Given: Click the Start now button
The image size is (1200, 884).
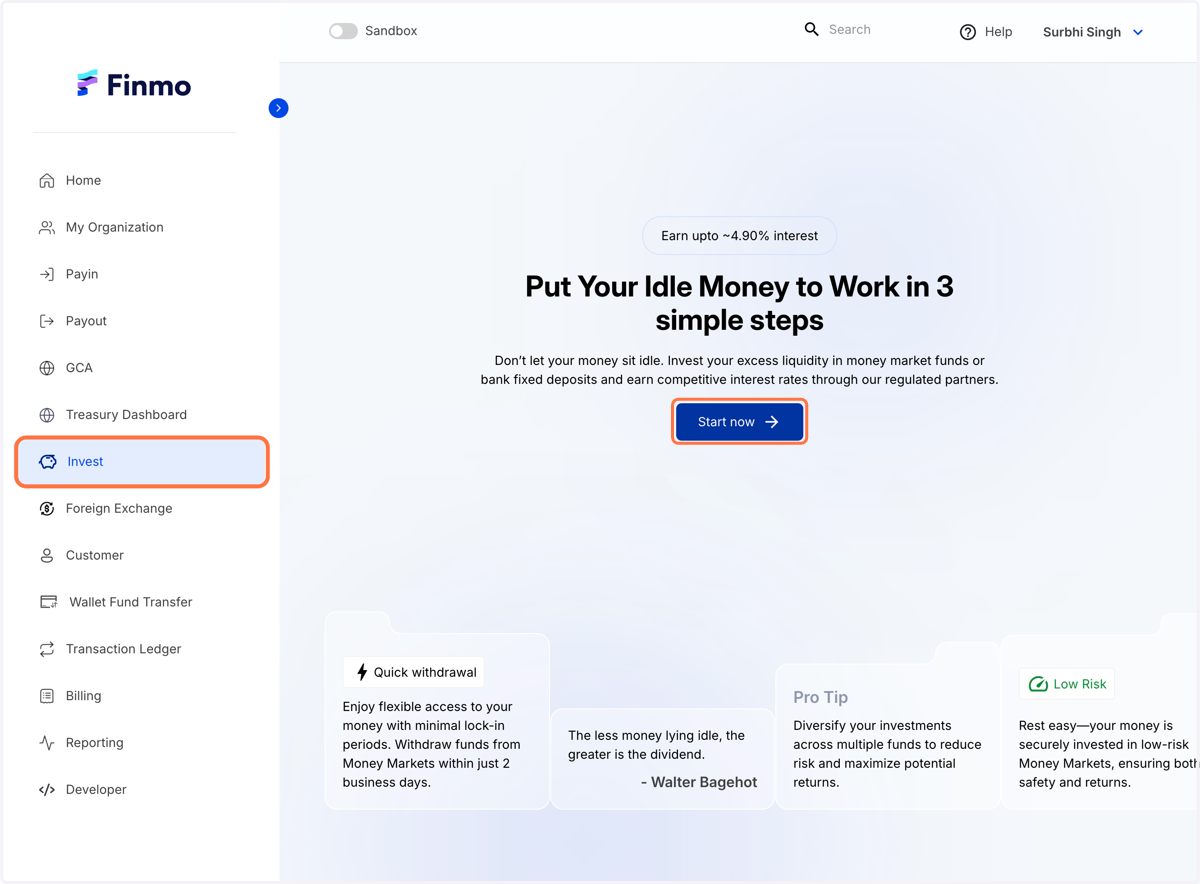Looking at the screenshot, I should tap(739, 422).
